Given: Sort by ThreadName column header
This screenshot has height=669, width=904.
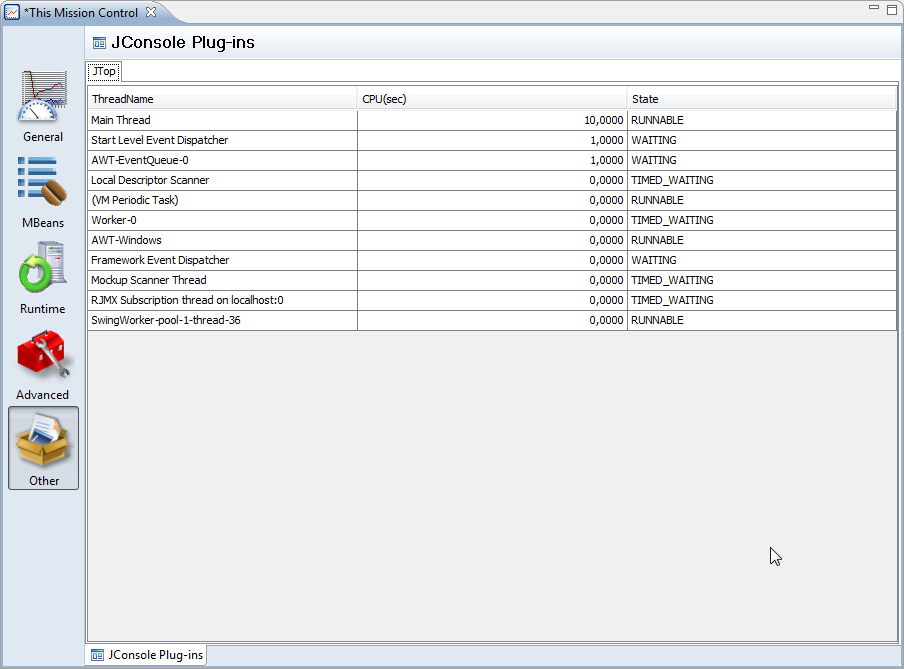Looking at the screenshot, I should pyautogui.click(x=223, y=99).
